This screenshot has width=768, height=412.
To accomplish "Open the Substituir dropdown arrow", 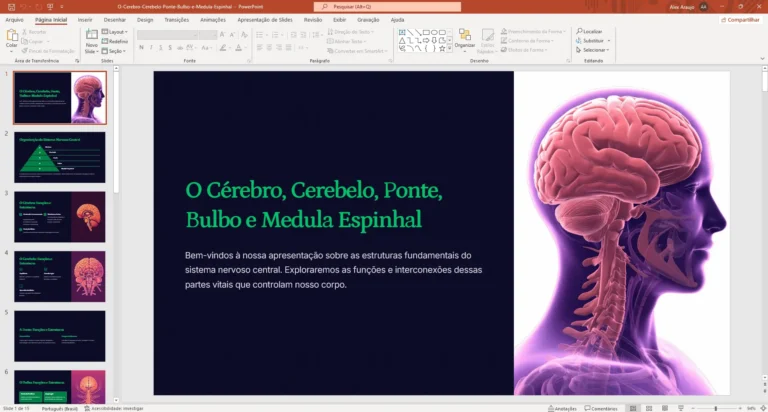I will [x=609, y=41].
